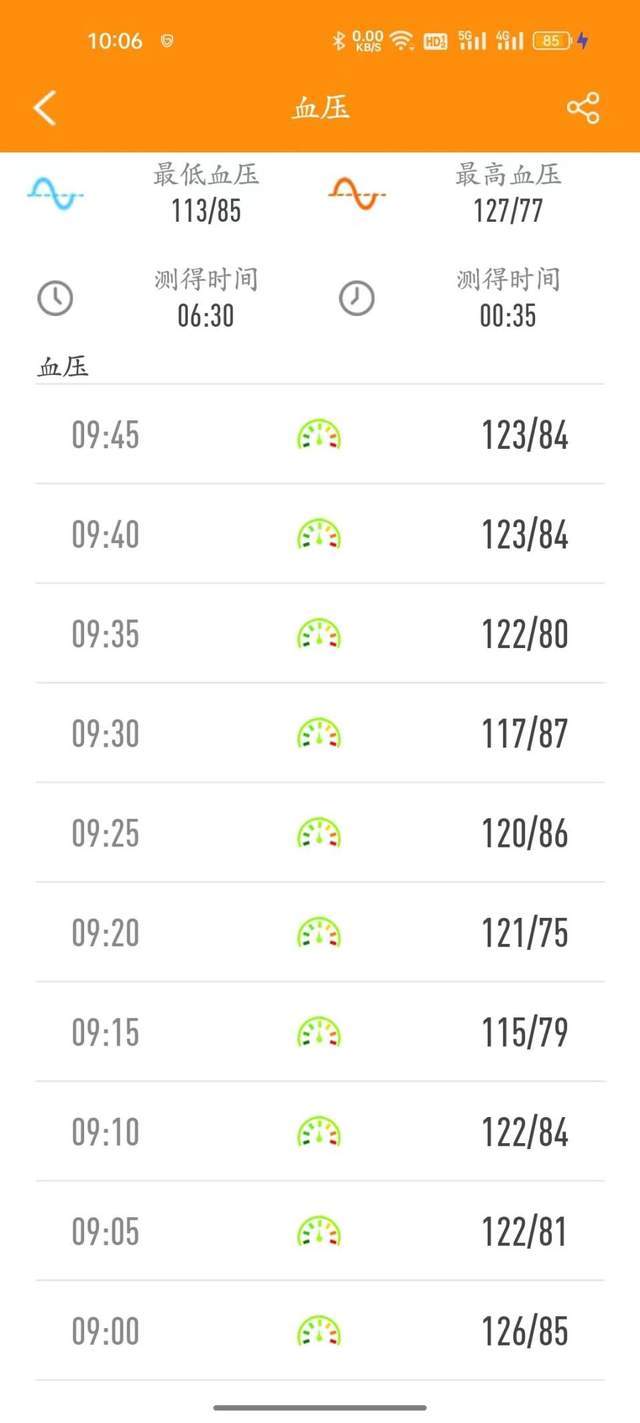640x1423 pixels.
Task: Tap the 120/86 reading value
Action: pos(525,834)
